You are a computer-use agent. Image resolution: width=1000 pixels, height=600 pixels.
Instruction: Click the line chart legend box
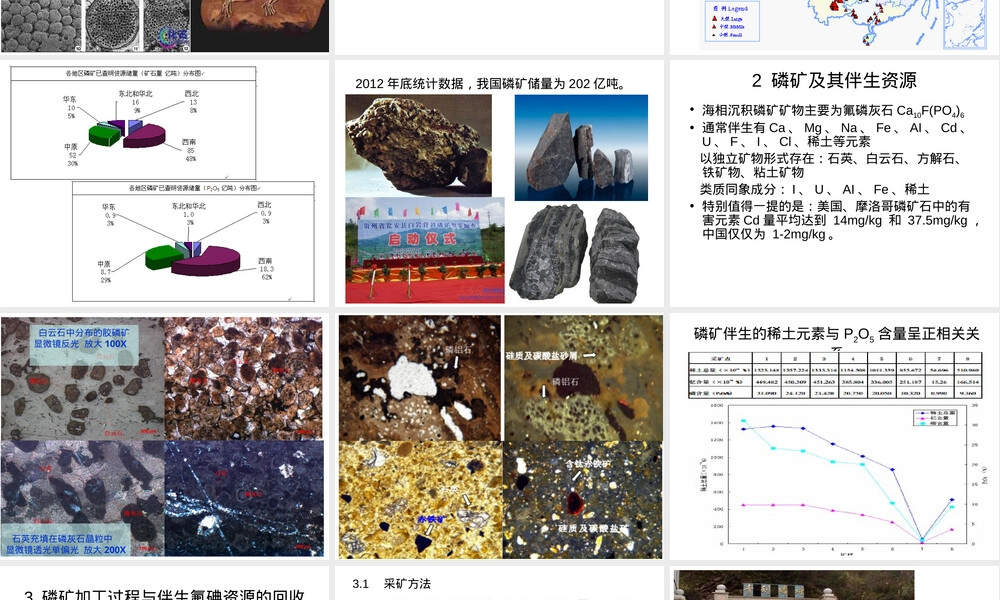[936, 418]
